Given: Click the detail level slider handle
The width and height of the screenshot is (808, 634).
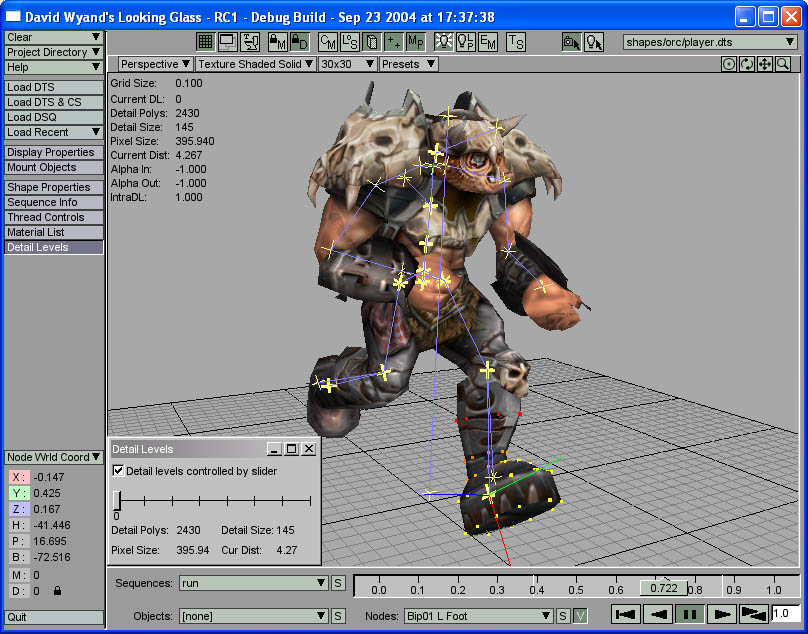Looking at the screenshot, I should point(118,500).
